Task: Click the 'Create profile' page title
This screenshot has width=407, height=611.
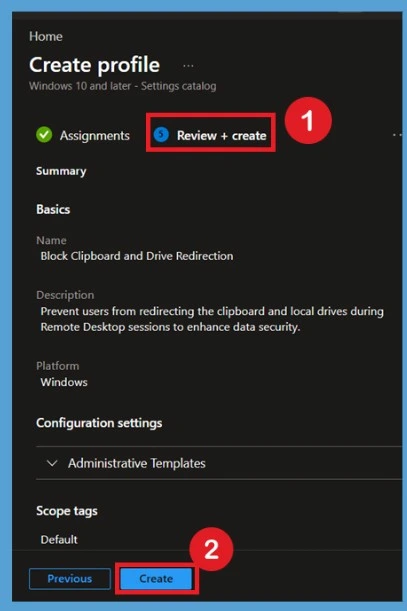Action: pyautogui.click(x=94, y=65)
